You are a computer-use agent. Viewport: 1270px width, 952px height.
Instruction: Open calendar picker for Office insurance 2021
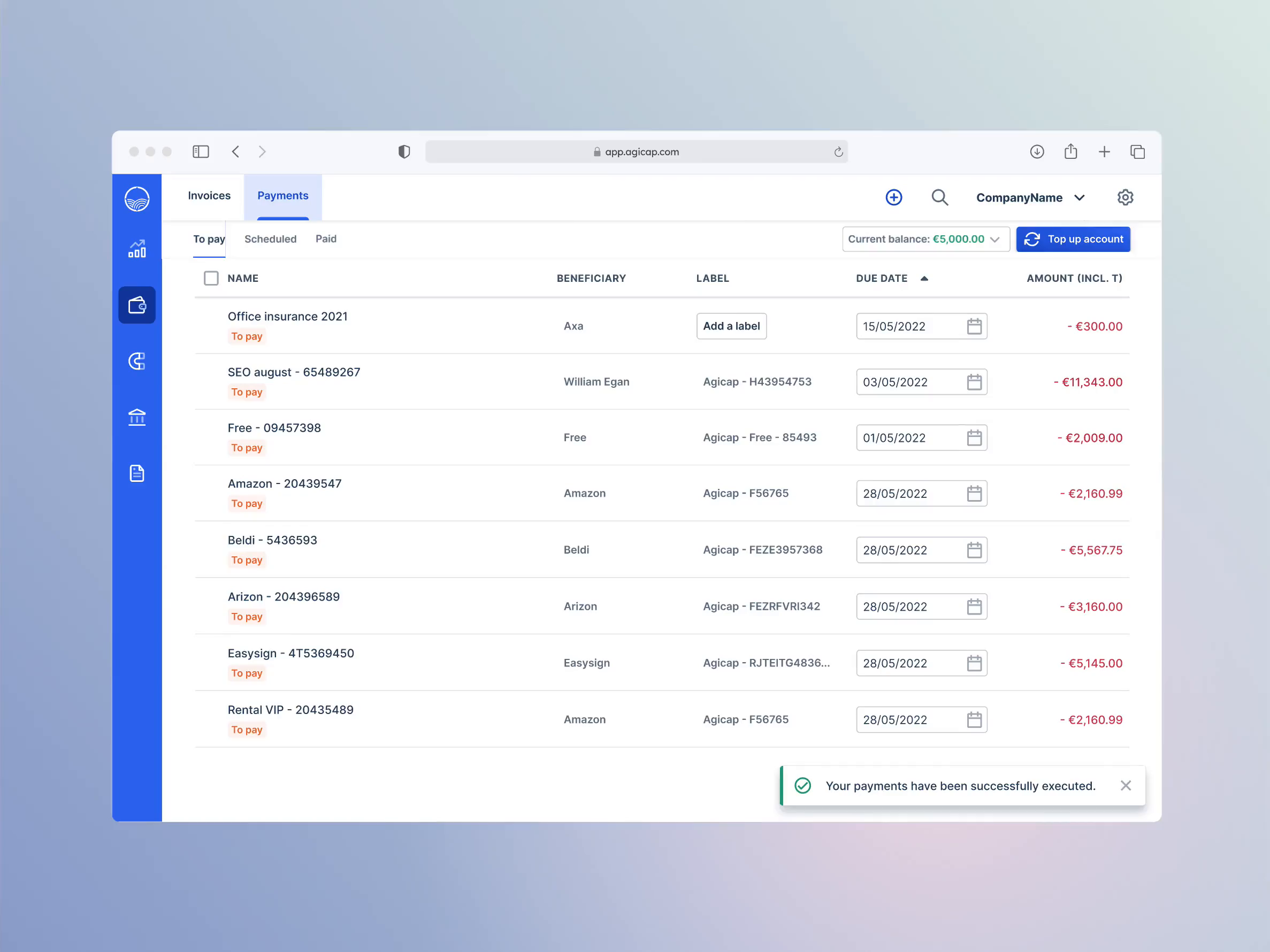(974, 327)
